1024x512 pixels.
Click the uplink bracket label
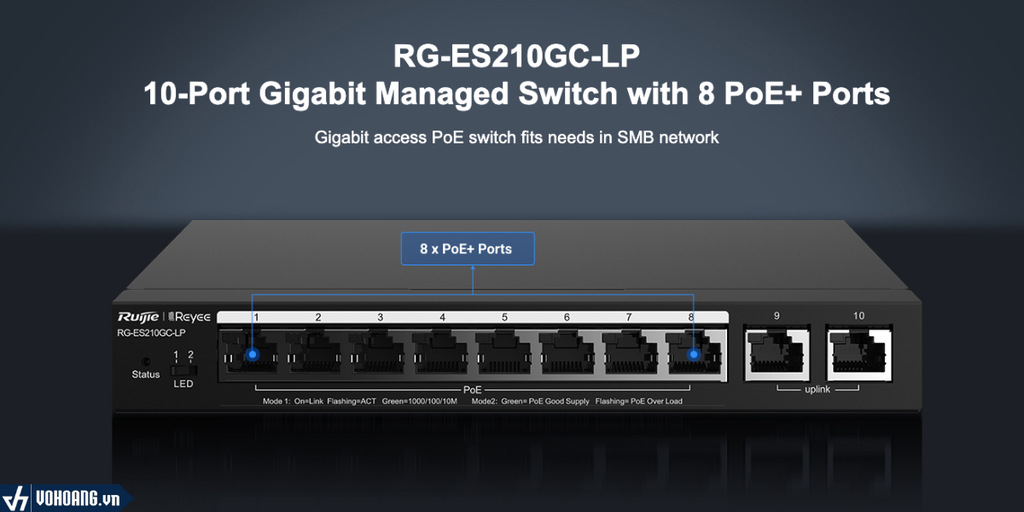pyautogui.click(x=818, y=390)
